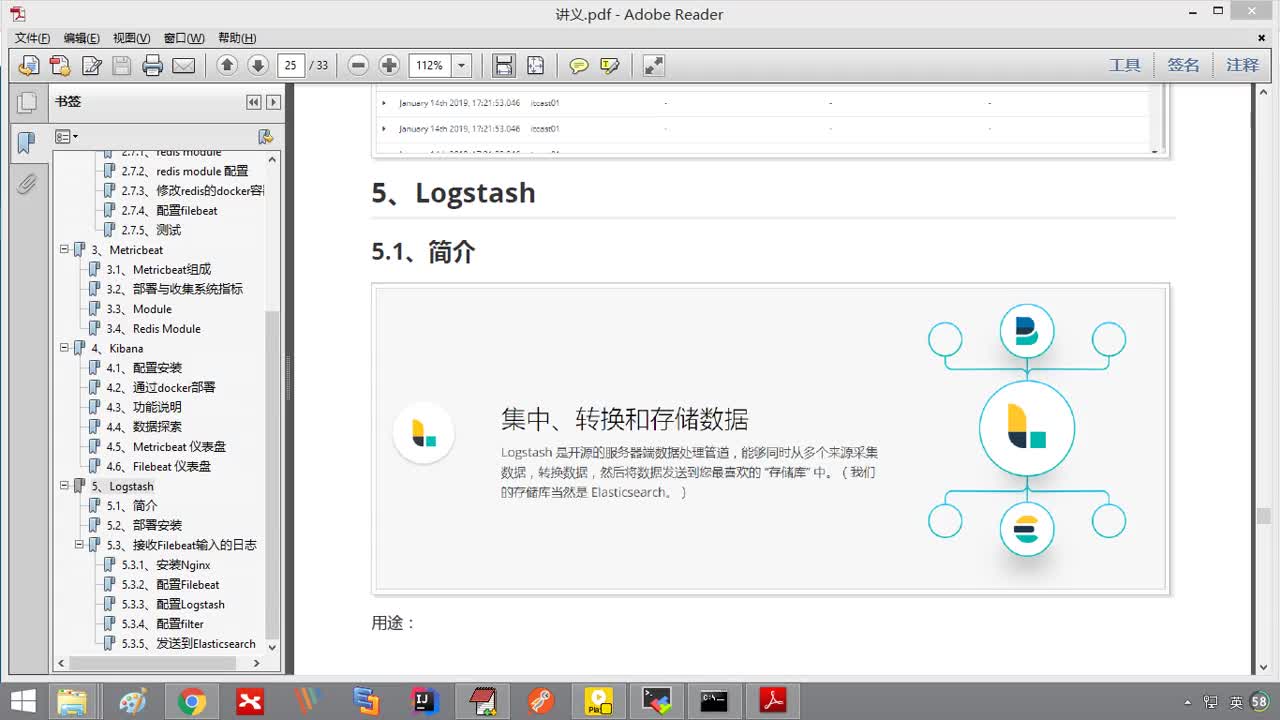Select the highlight text tool
Viewport: 1280px width, 720px height.
click(x=610, y=66)
